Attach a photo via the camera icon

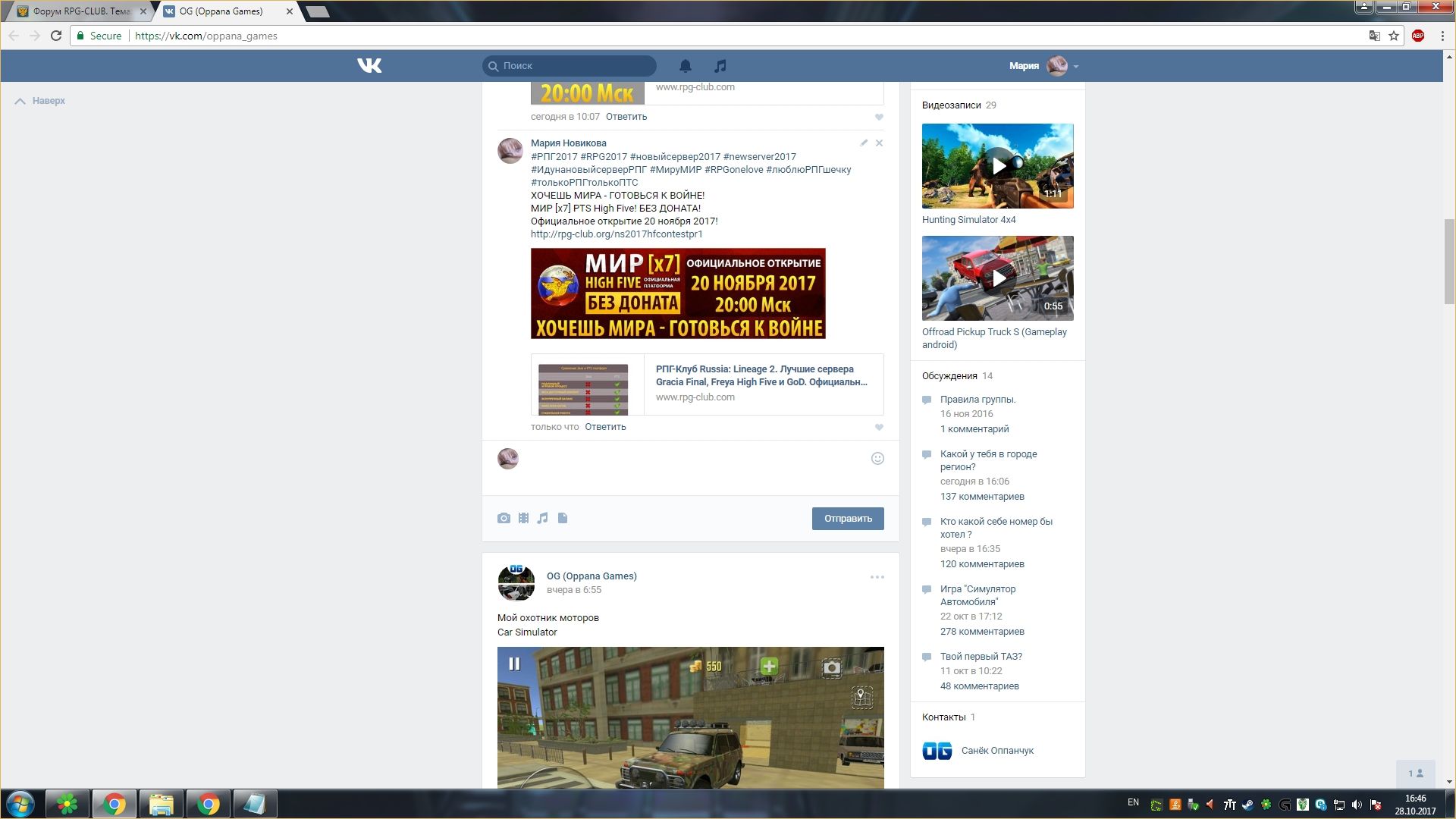tap(504, 518)
